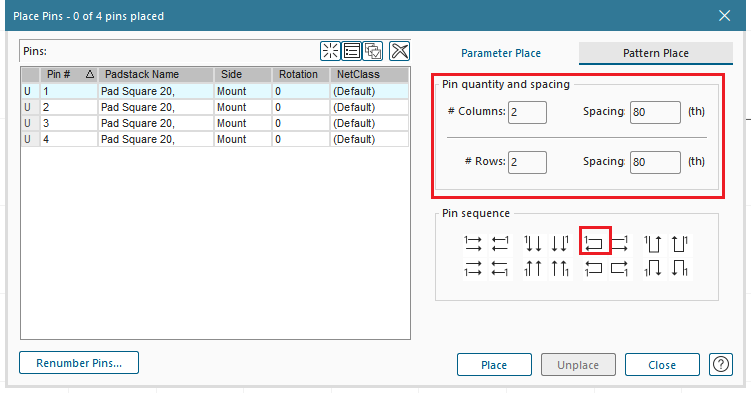751x393 pixels.
Task: Select horizontal serpentine sequence starting top-right
Action: tap(620, 243)
